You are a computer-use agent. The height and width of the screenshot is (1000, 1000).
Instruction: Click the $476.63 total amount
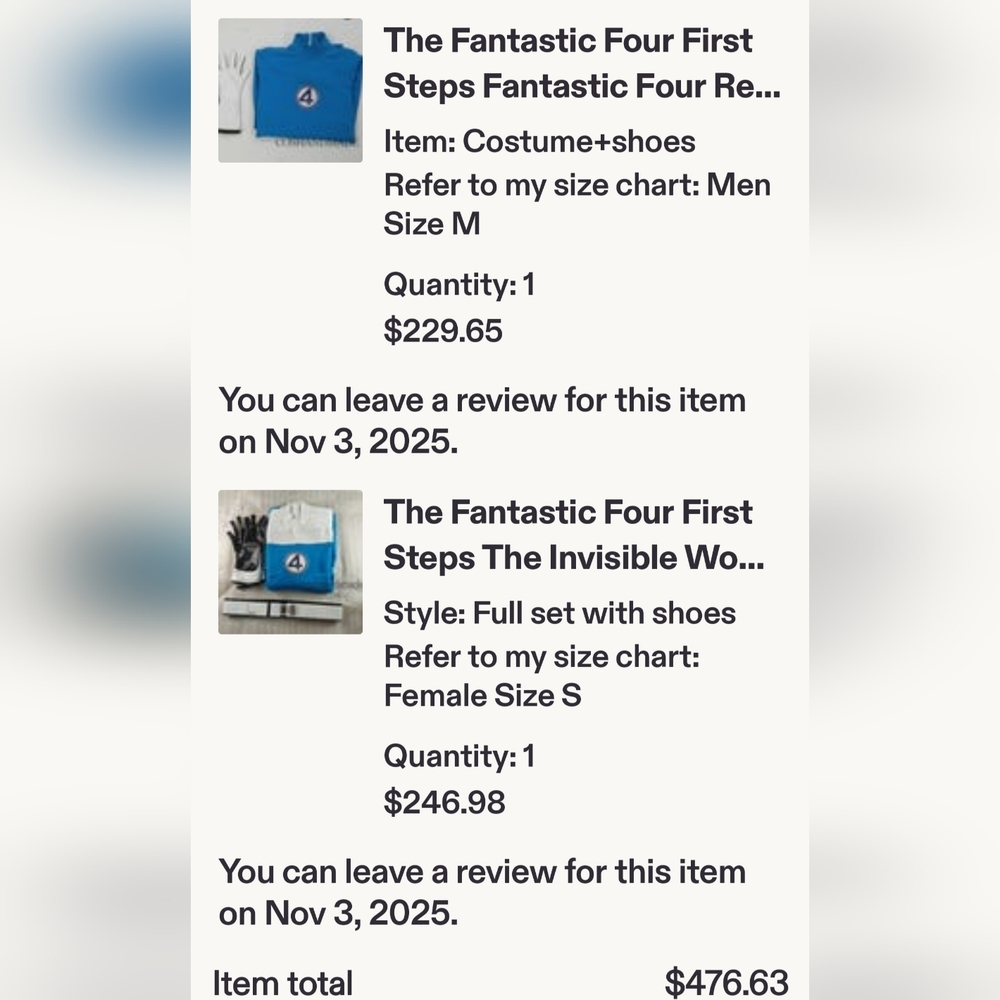[726, 983]
